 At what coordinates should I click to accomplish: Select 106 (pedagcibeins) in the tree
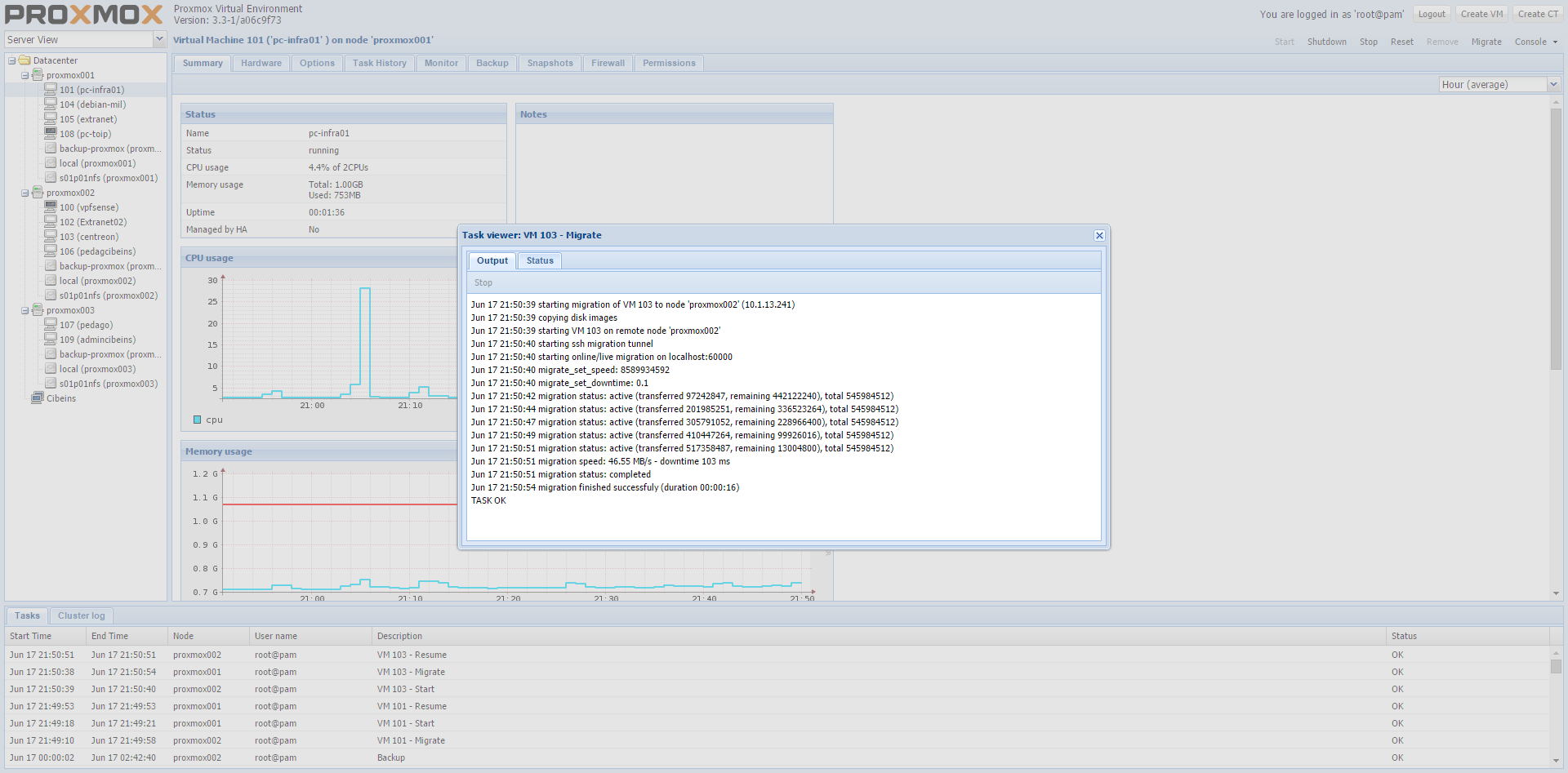97,251
